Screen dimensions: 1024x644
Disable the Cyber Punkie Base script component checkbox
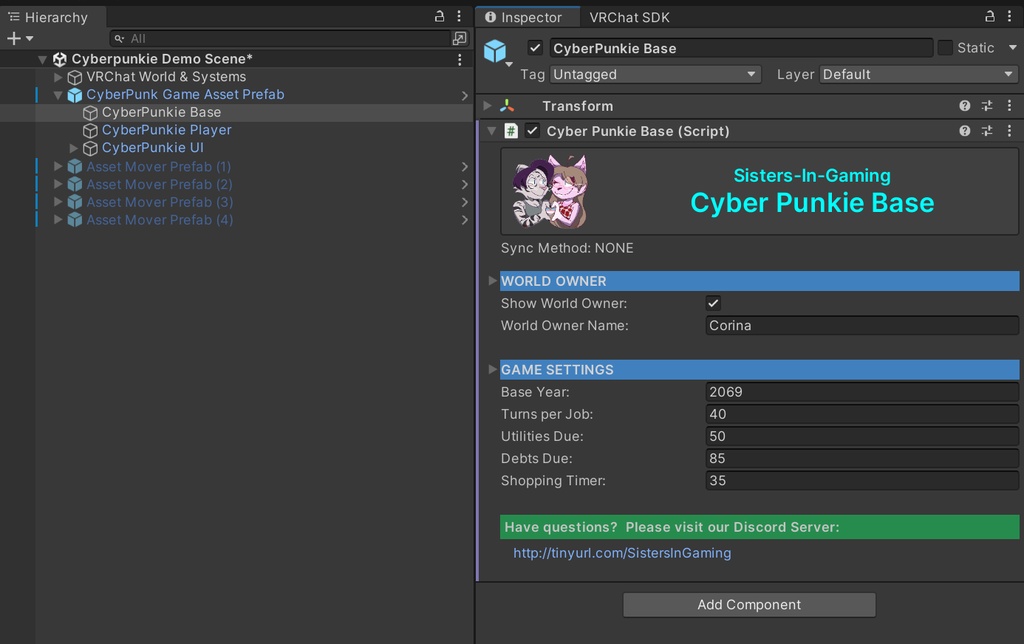coord(535,131)
